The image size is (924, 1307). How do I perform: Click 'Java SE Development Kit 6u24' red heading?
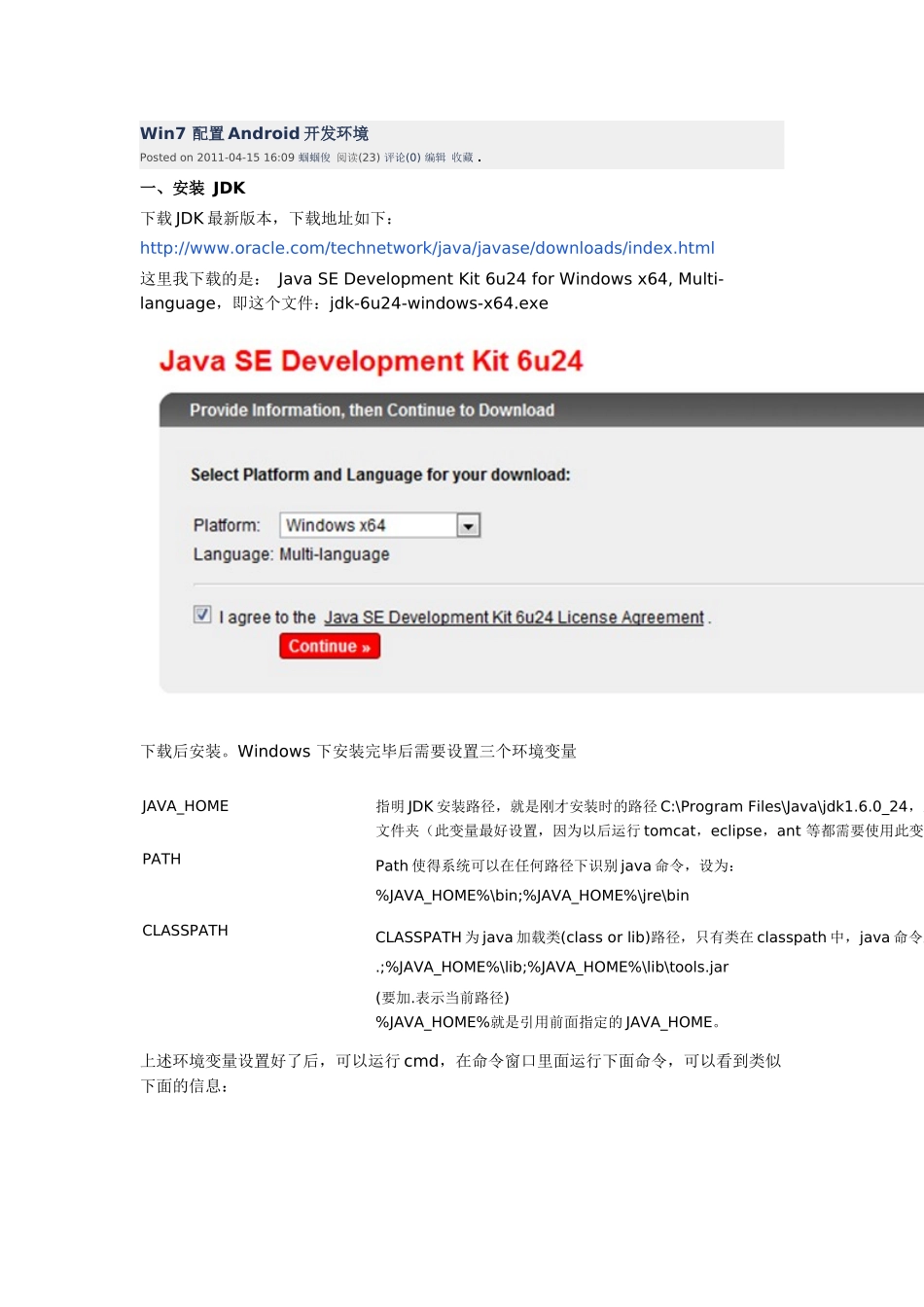(x=371, y=362)
